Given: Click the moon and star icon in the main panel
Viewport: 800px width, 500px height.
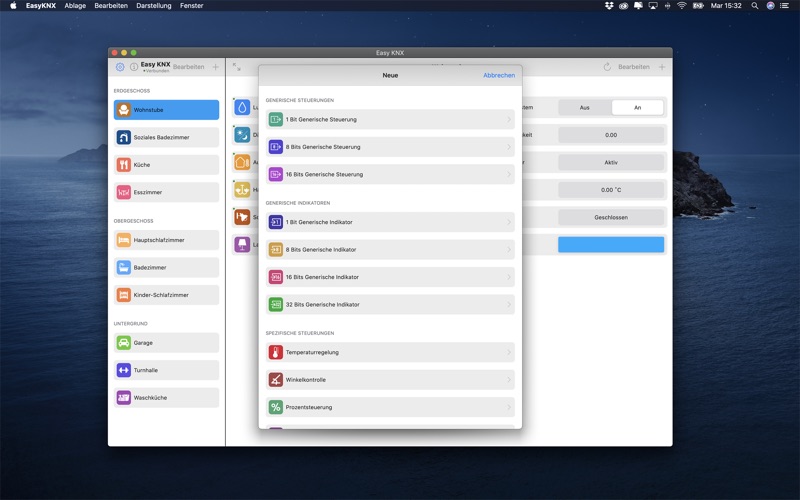Looking at the screenshot, I should pos(242,135).
